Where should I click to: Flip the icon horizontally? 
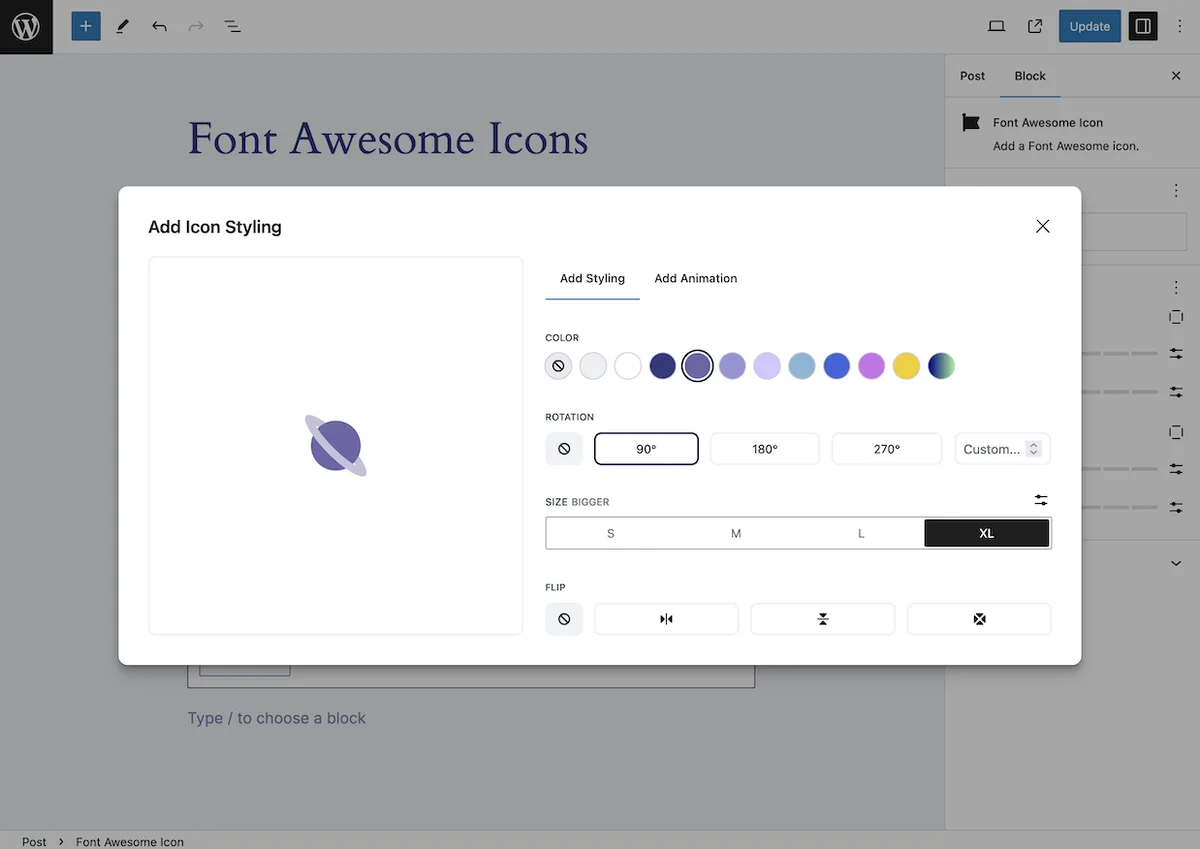click(x=666, y=619)
